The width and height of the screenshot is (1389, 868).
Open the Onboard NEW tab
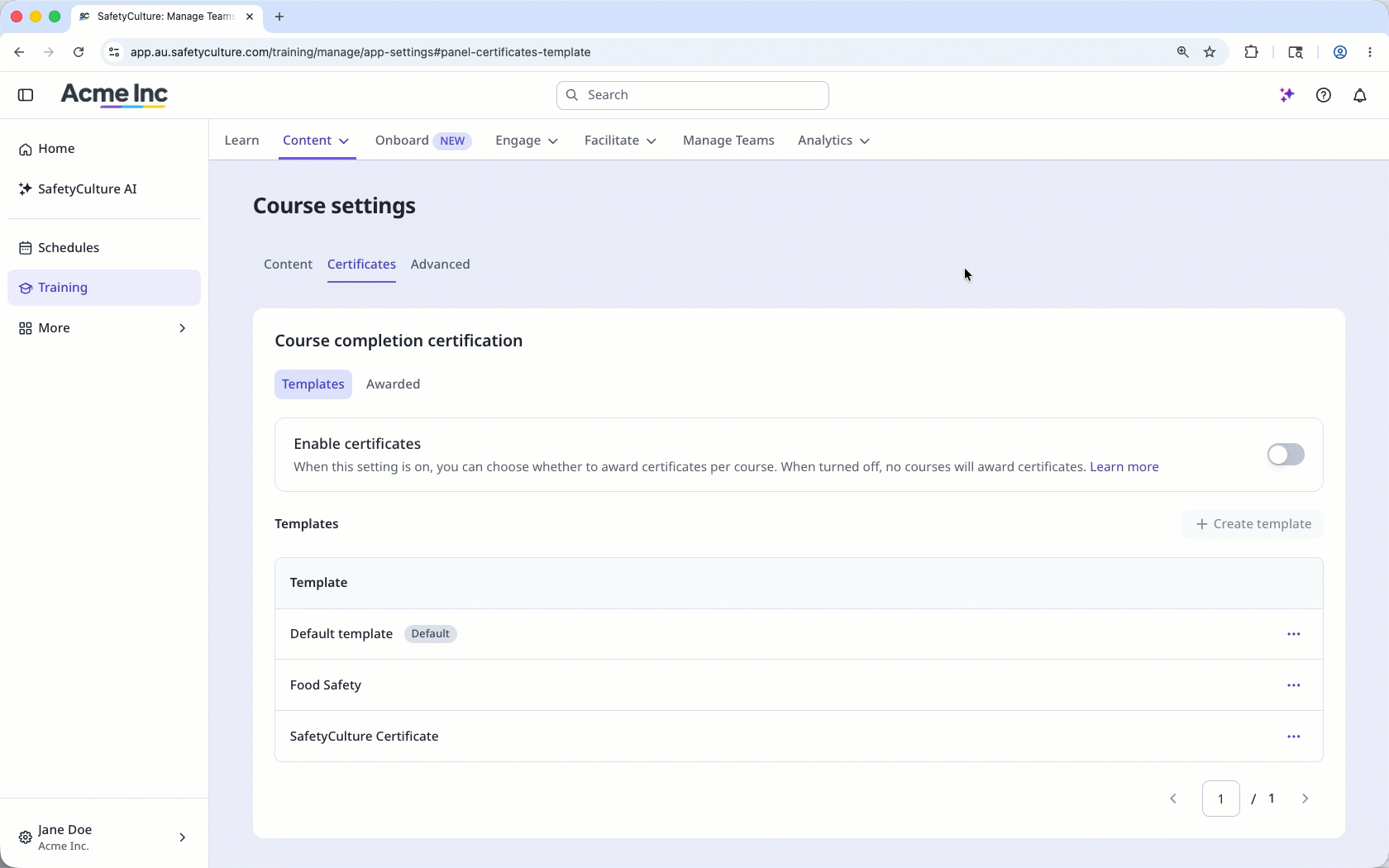422,141
